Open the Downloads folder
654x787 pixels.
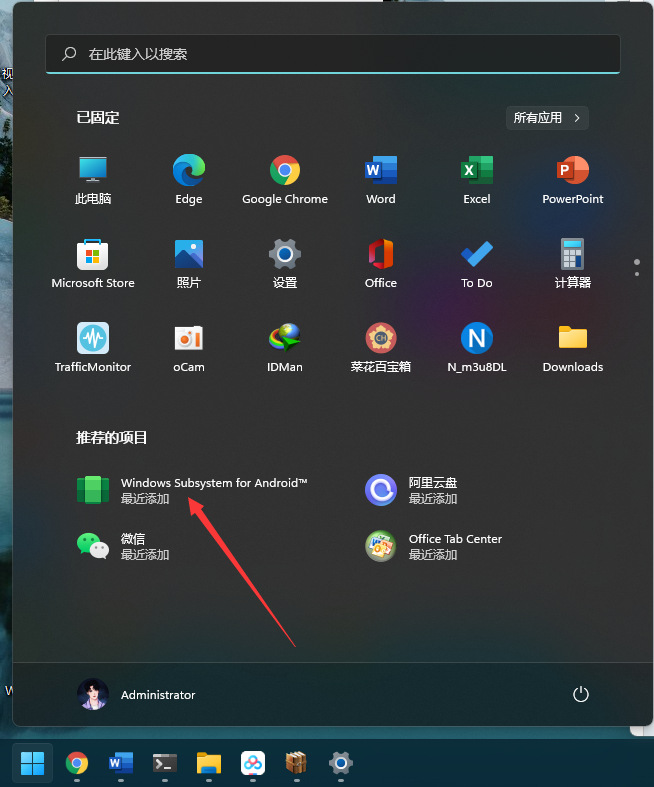[x=573, y=348]
